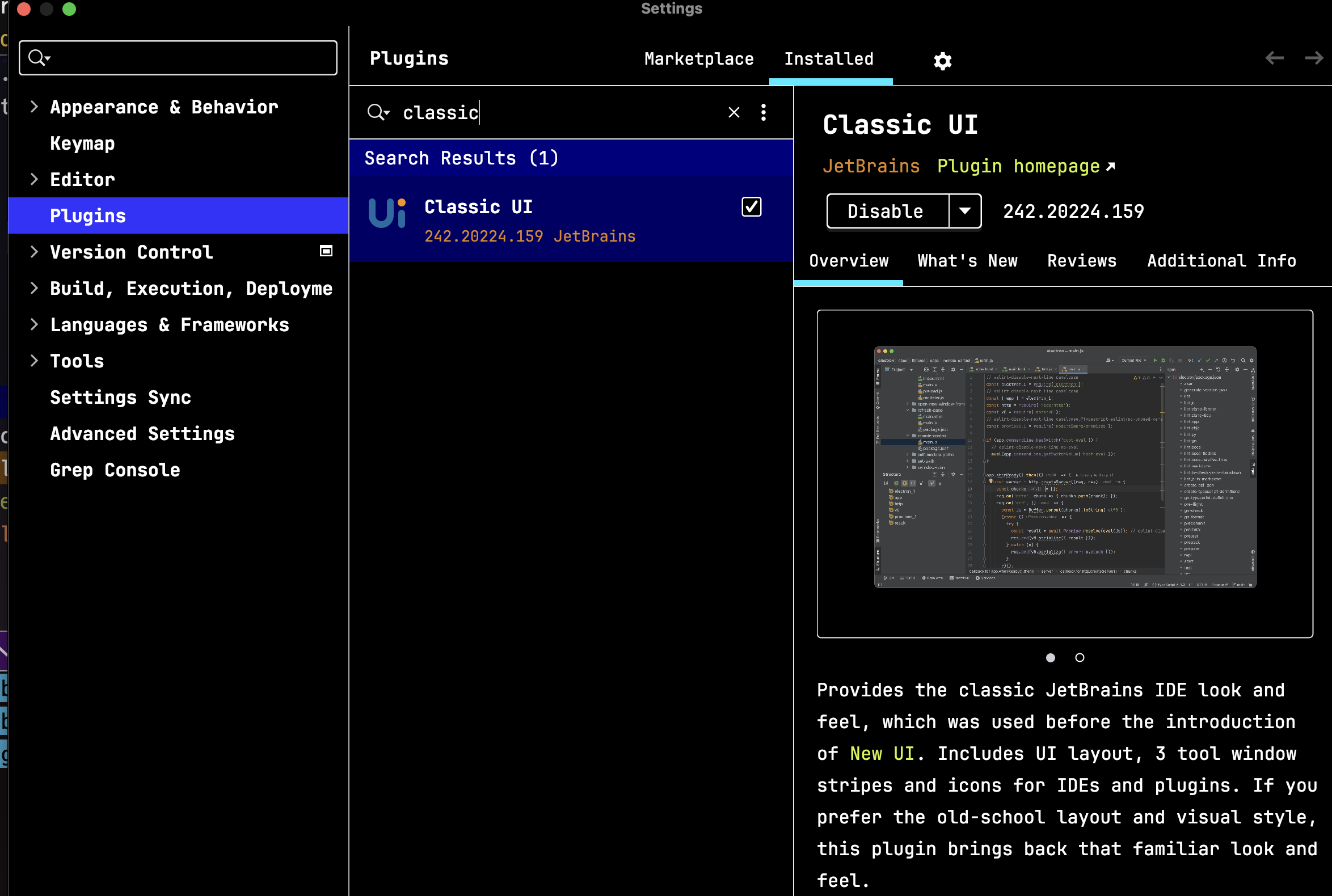Expand the Editor settings tree node

coord(34,179)
